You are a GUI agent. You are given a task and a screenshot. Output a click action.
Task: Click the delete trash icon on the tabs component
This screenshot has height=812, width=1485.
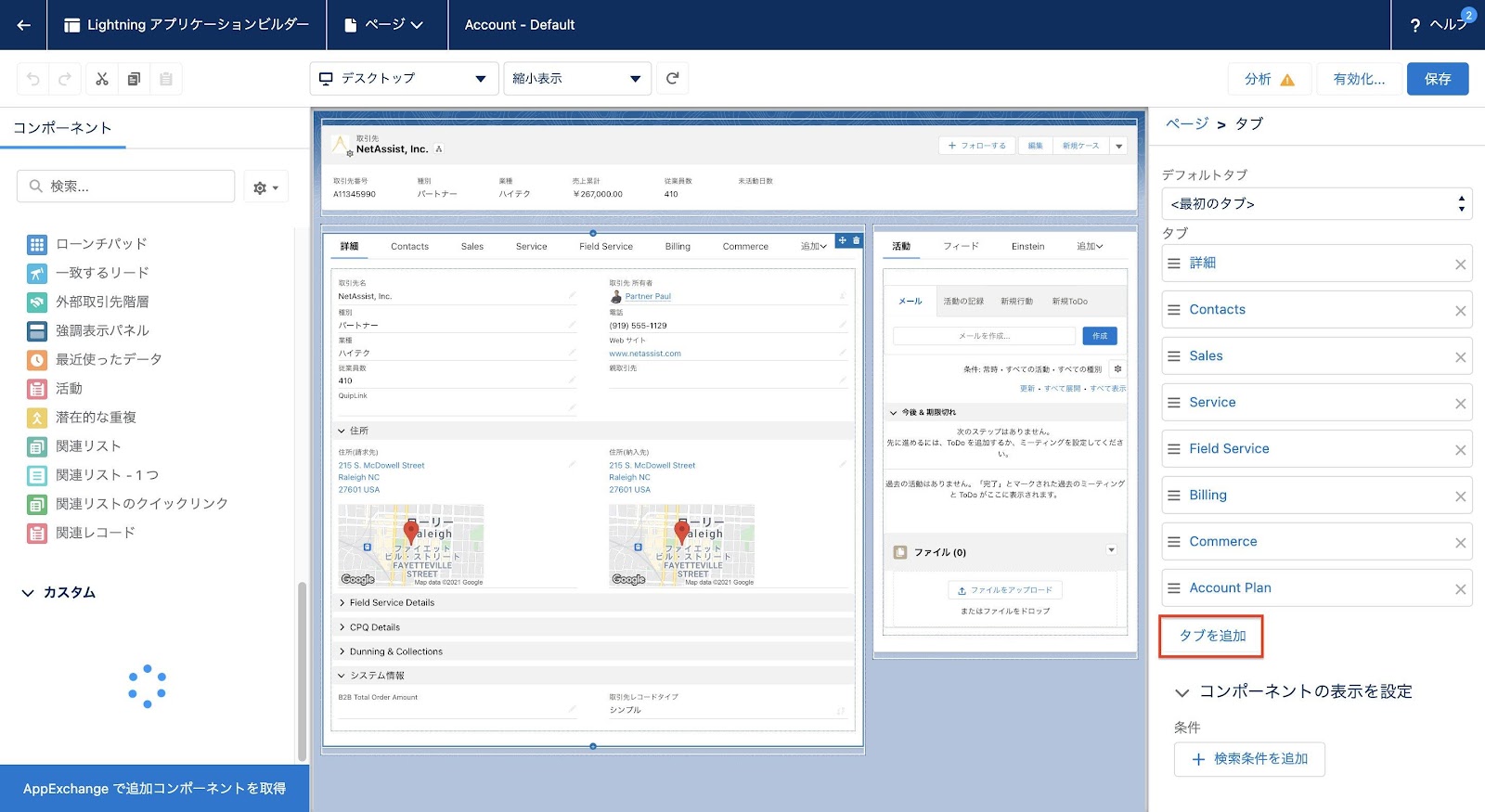coord(857,240)
